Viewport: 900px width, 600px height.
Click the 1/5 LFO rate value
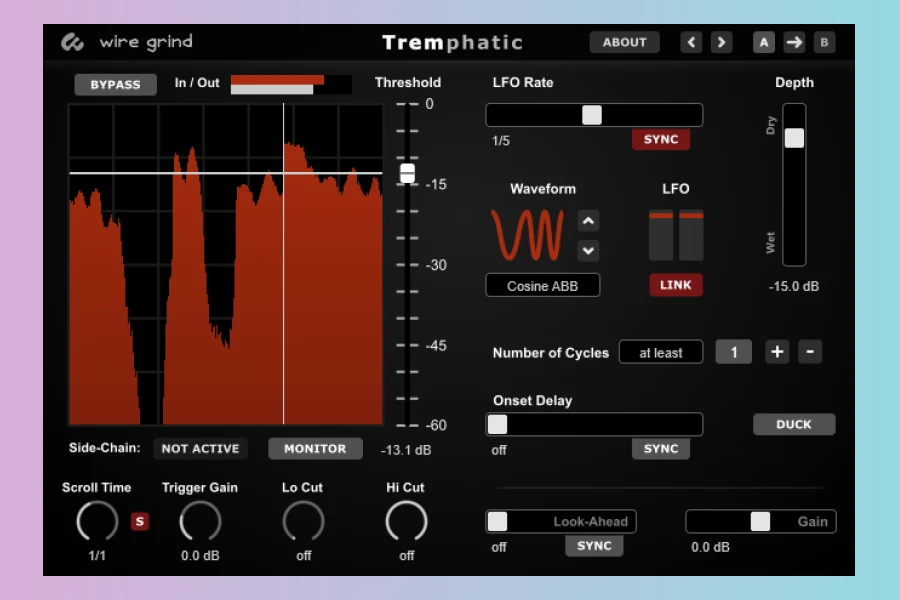[x=501, y=141]
